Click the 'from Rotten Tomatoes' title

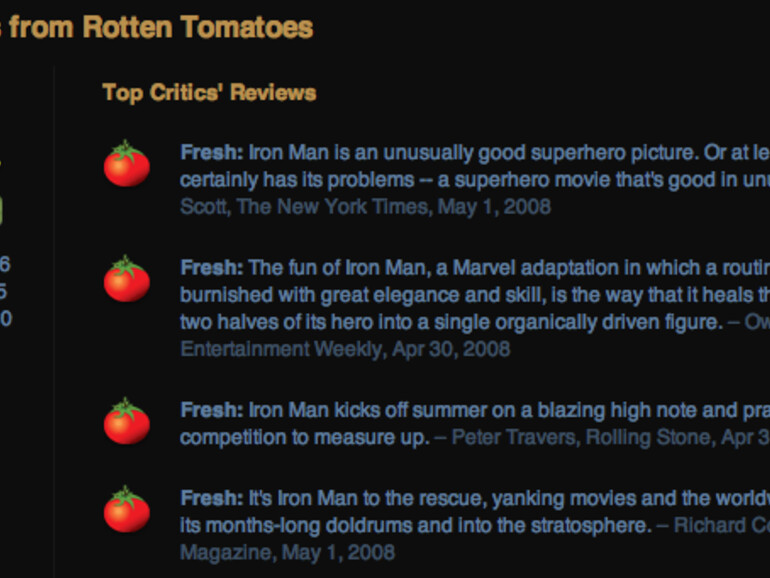click(160, 28)
